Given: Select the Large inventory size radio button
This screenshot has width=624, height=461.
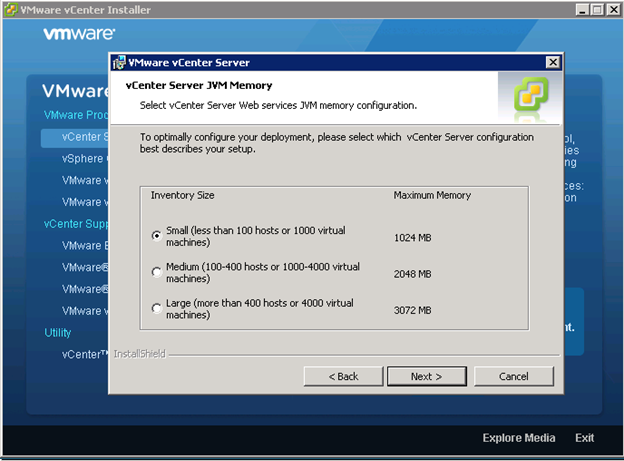Looking at the screenshot, I should (157, 308).
